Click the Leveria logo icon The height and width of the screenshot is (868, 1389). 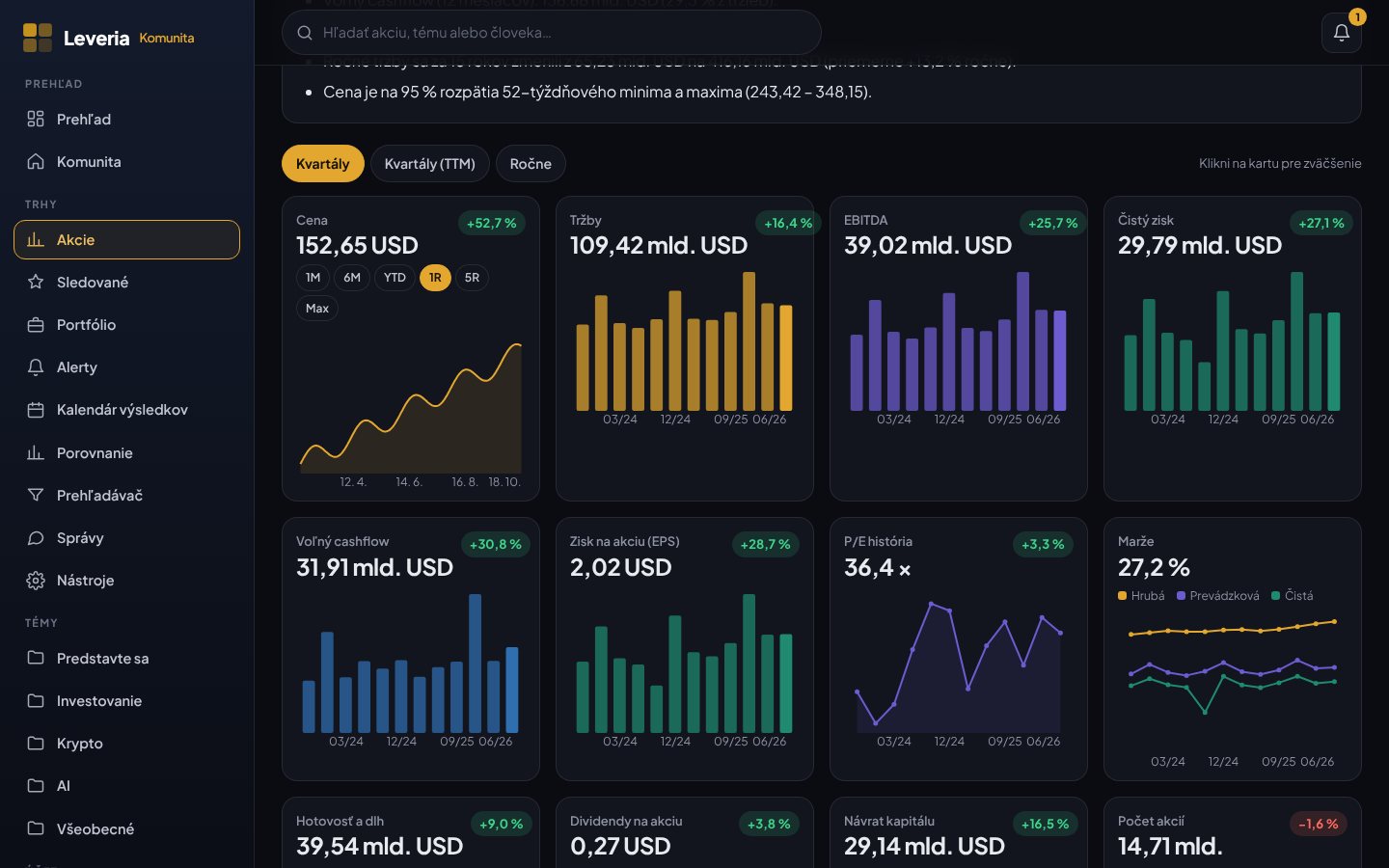(38, 38)
